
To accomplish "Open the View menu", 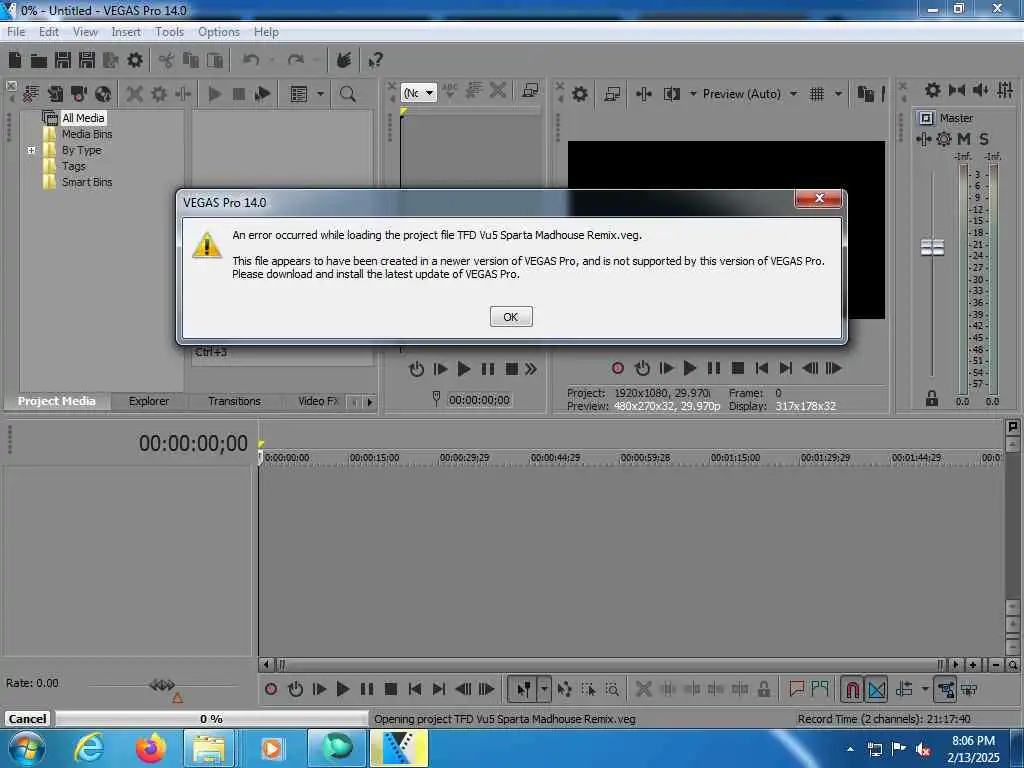I will click(85, 31).
